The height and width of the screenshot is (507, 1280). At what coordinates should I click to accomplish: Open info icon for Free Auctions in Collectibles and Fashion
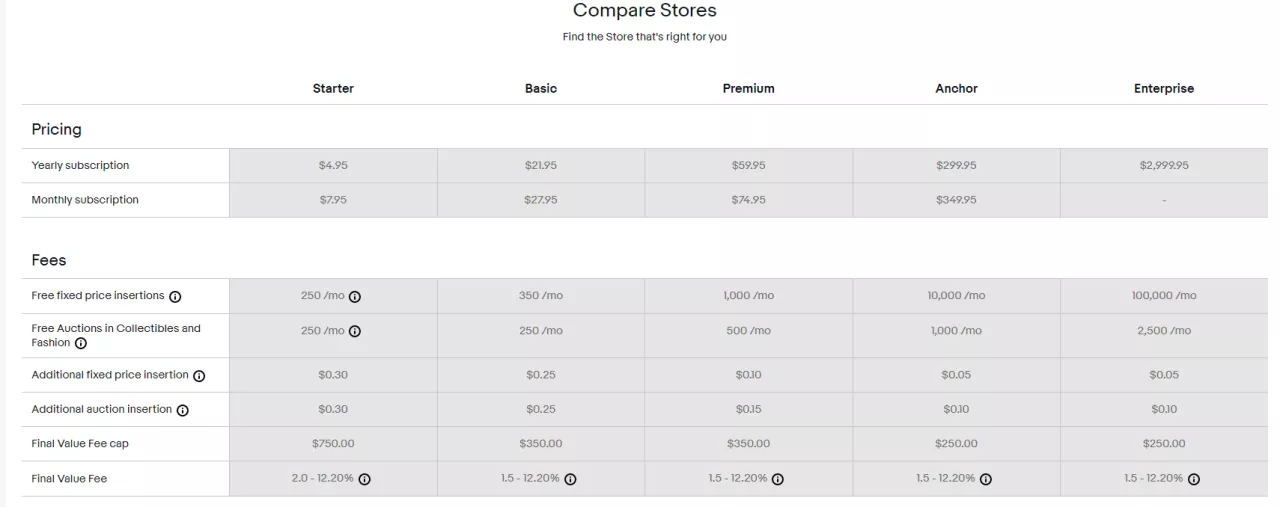[81, 344]
